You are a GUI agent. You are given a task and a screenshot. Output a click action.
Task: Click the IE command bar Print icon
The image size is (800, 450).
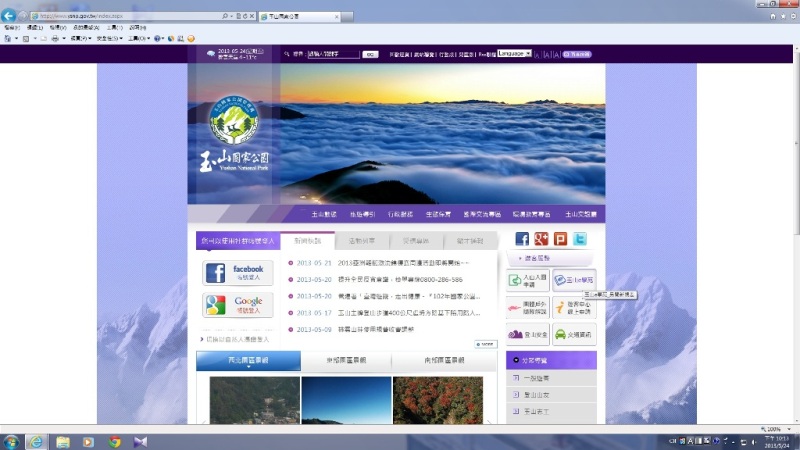click(x=55, y=38)
